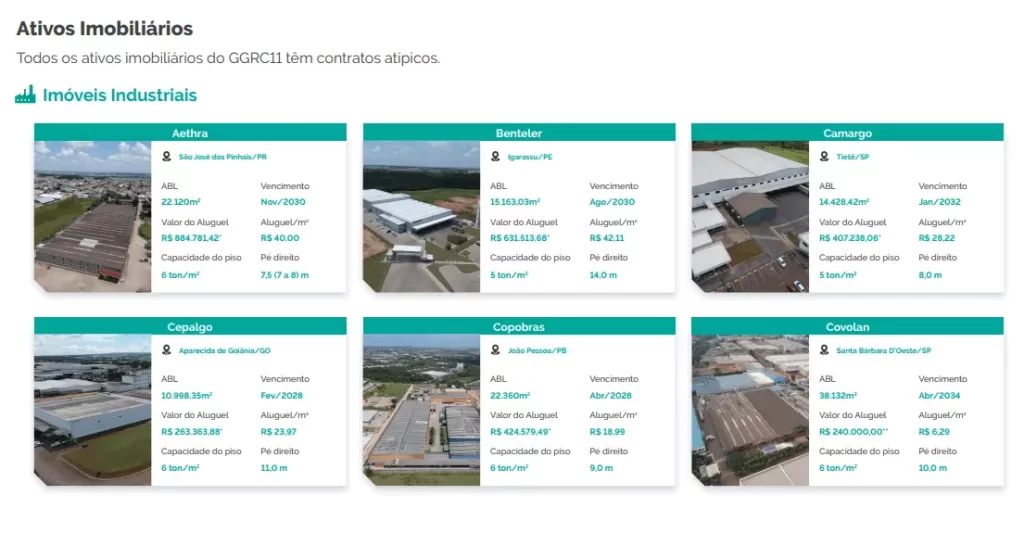Select the 10.998,35m² ABL value in Cepalgo
Viewport: 1024px width, 533px height.
point(187,395)
